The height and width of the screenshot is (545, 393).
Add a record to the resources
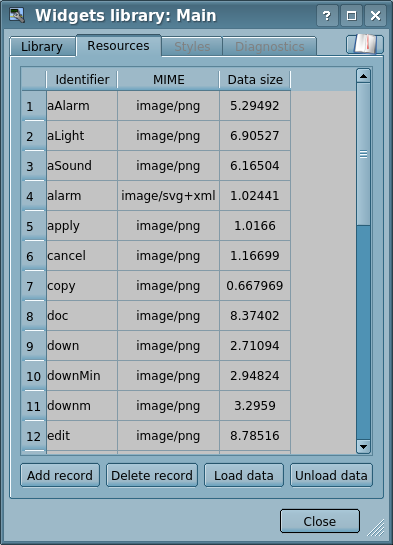point(60,475)
